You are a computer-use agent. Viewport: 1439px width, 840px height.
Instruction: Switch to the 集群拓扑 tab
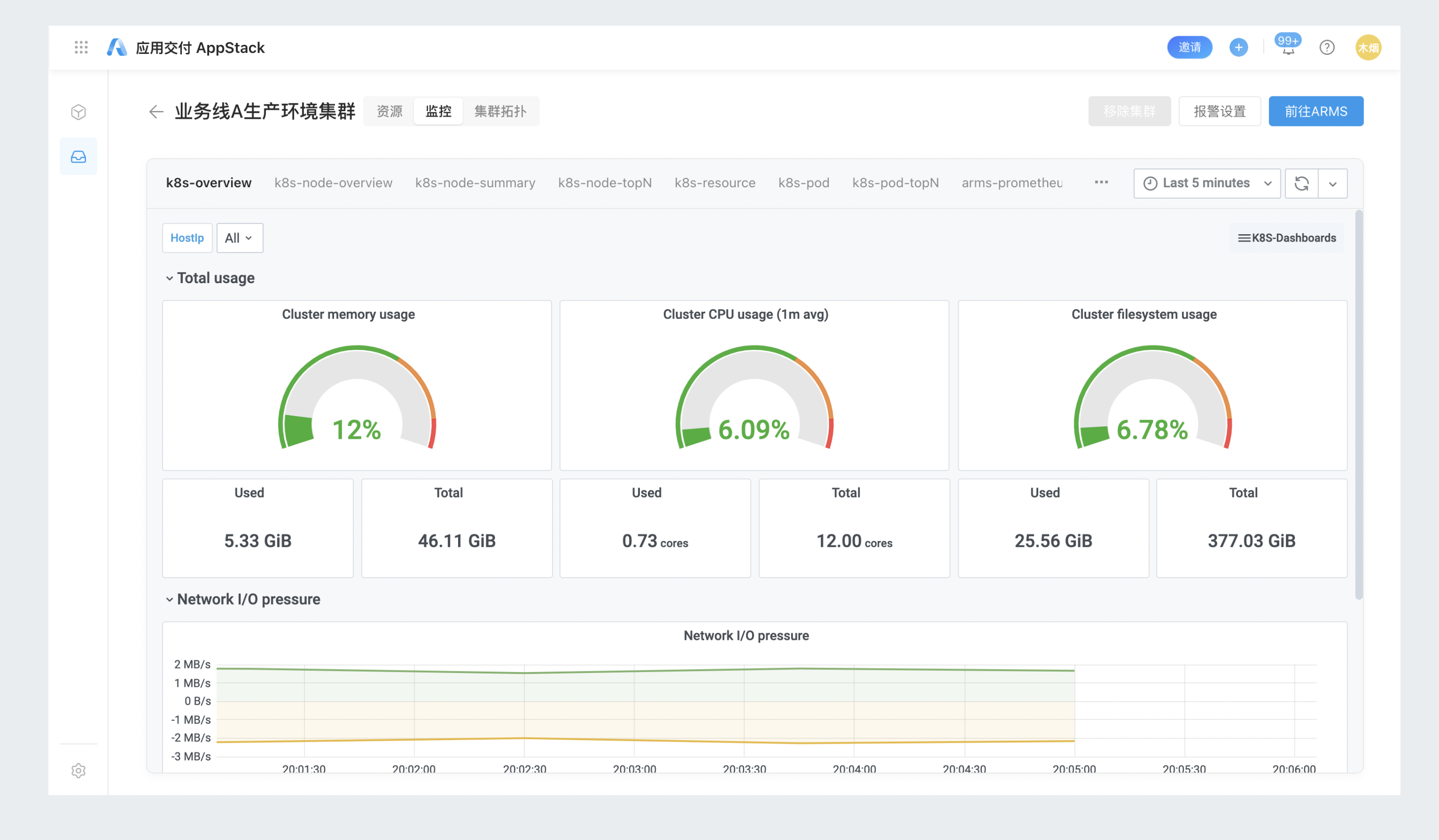point(500,111)
